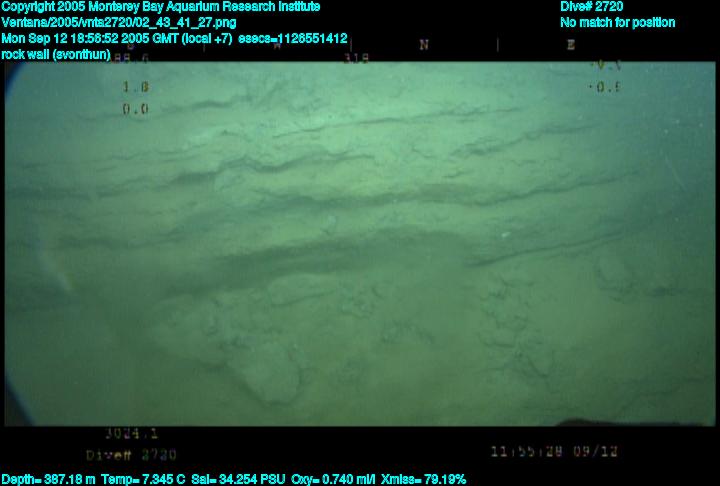Click the '318' heading readout
Viewport: 720px width, 486px height.
356,59
